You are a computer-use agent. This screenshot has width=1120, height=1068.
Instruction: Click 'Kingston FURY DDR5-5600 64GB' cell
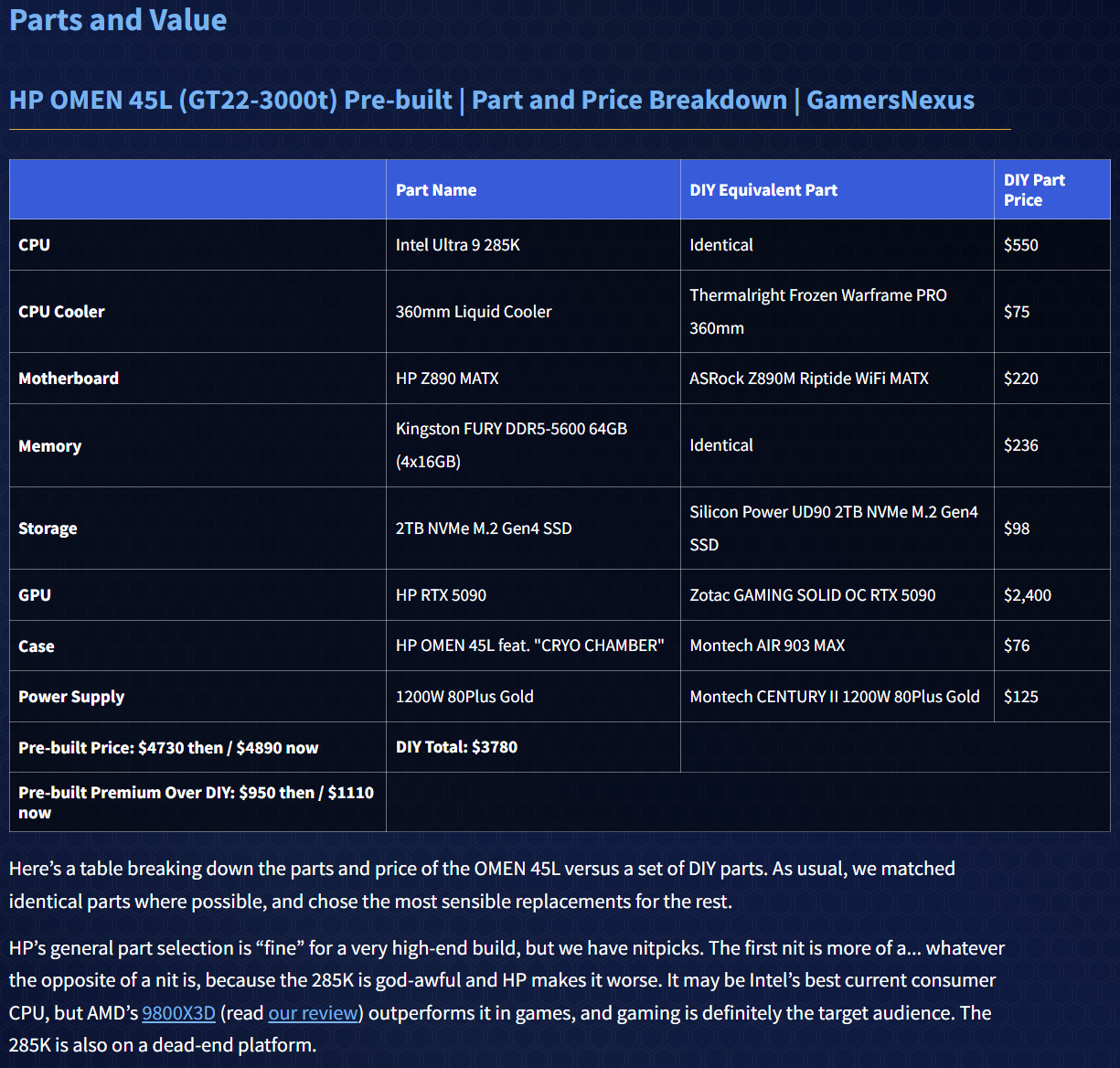[x=533, y=445]
